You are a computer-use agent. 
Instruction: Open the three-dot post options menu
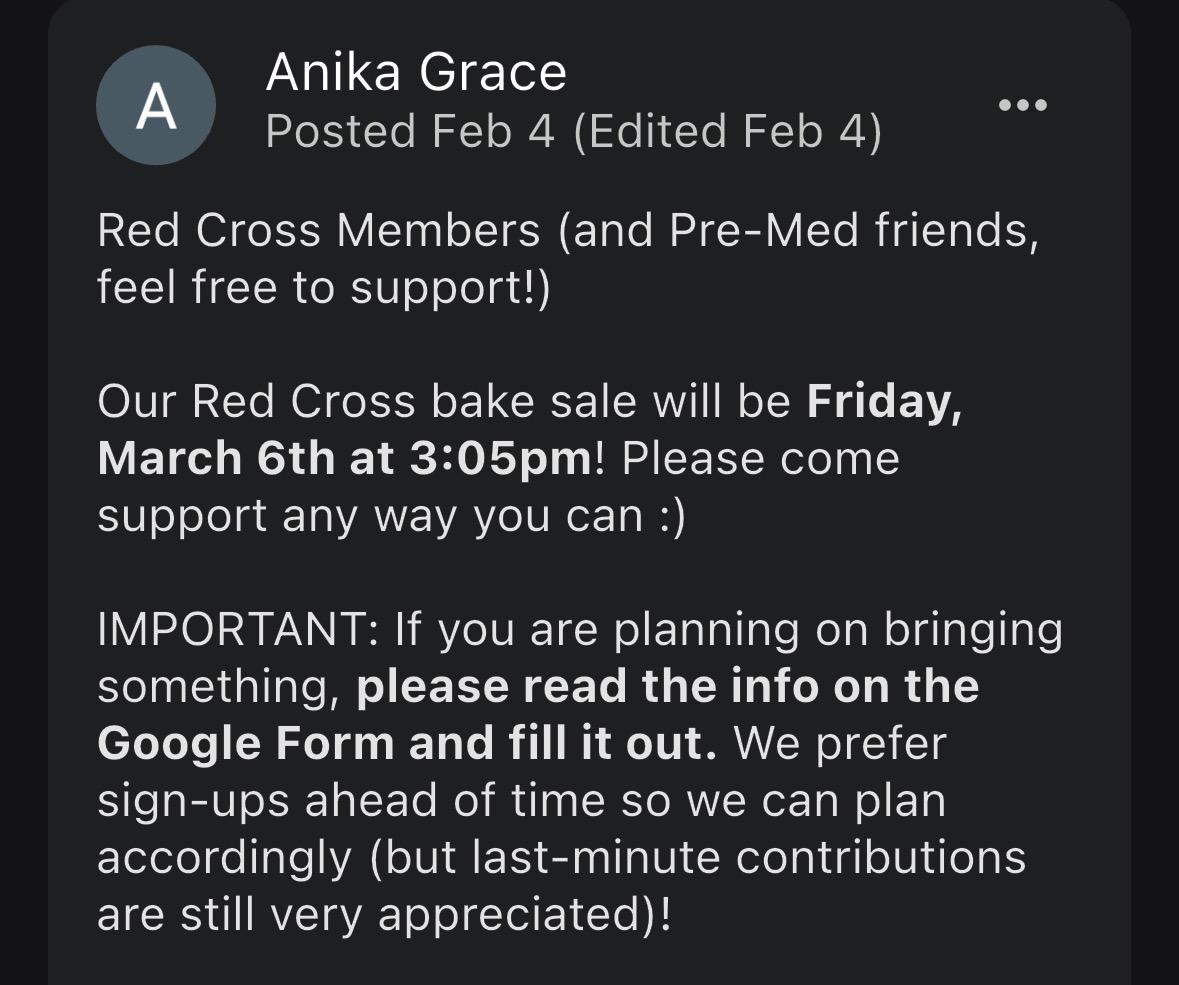pyautogui.click(x=1023, y=105)
